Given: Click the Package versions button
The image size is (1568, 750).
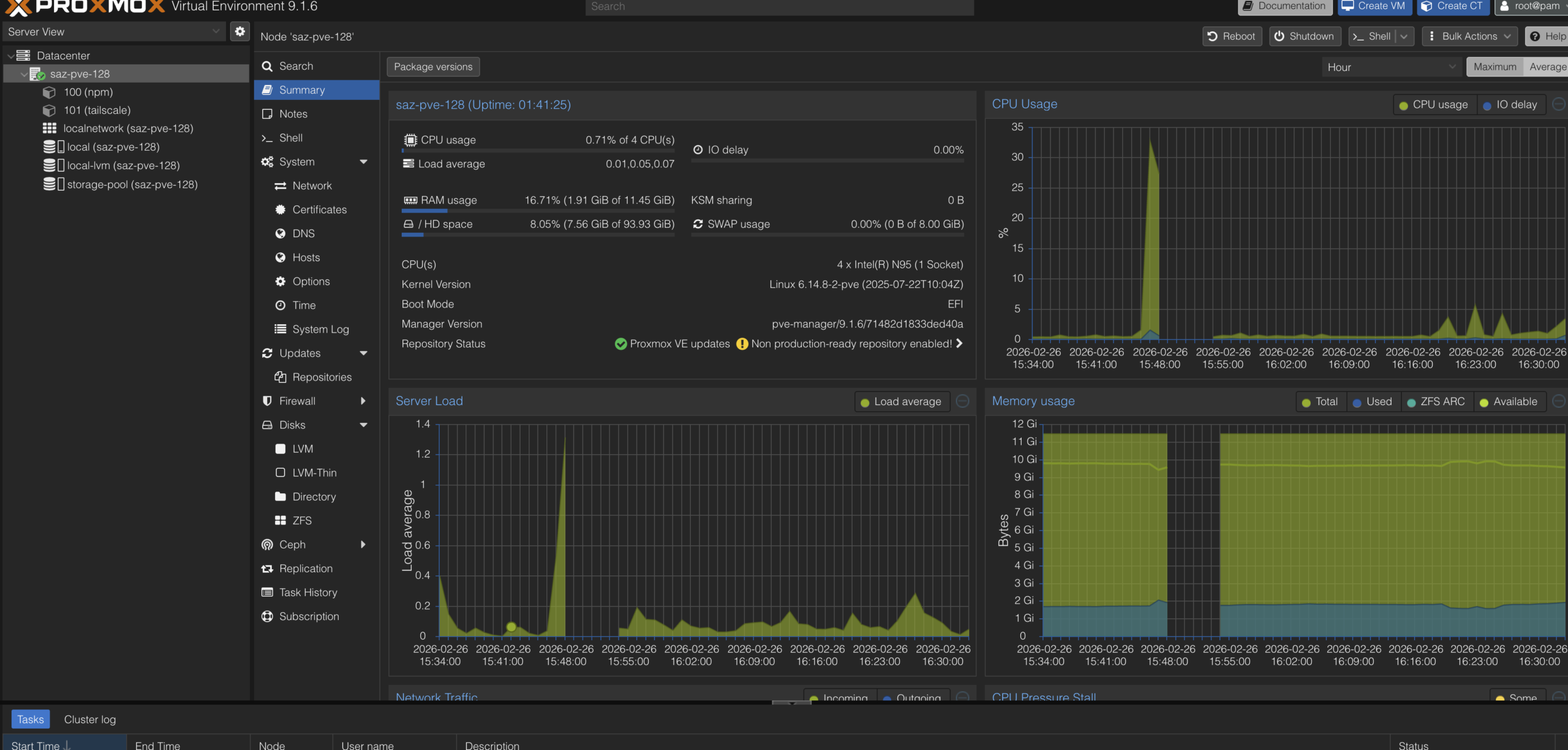Looking at the screenshot, I should pos(433,67).
